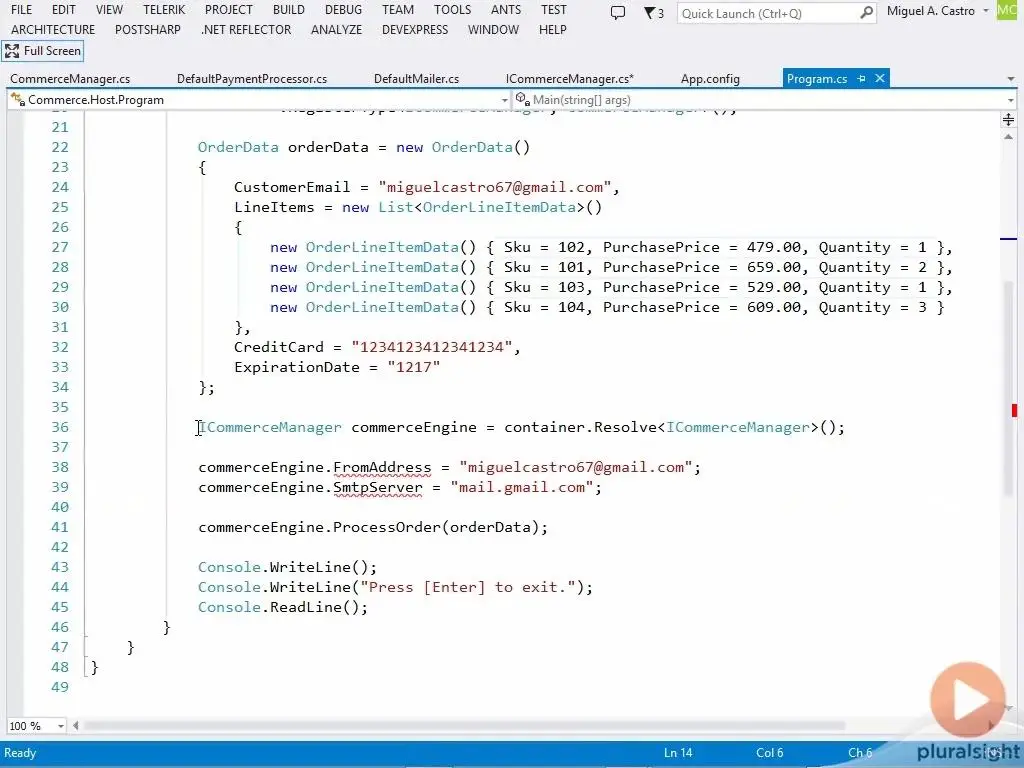Viewport: 1024px width, 768px height.
Task: Click the vertical scrollbar up arrow
Action: [x=1008, y=137]
